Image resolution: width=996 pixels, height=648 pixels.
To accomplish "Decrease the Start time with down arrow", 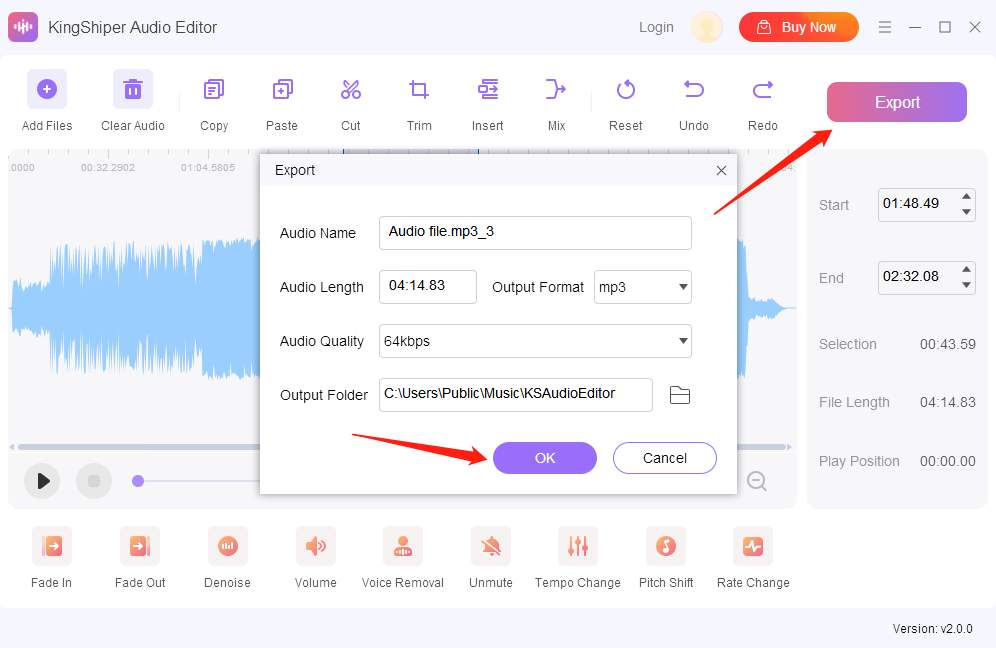I will click(x=966, y=212).
